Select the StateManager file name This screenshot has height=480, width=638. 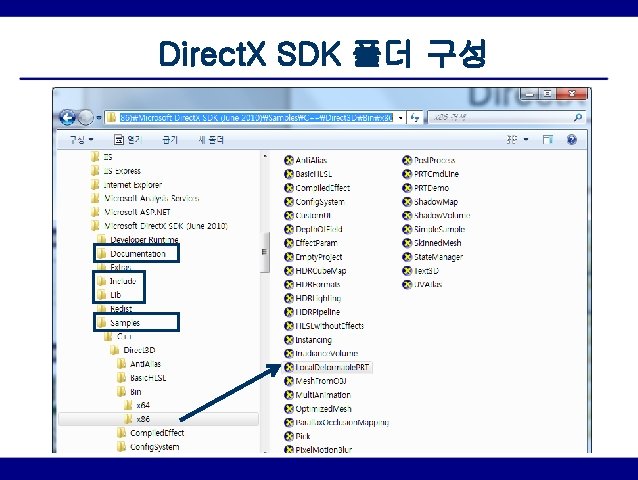[438, 257]
